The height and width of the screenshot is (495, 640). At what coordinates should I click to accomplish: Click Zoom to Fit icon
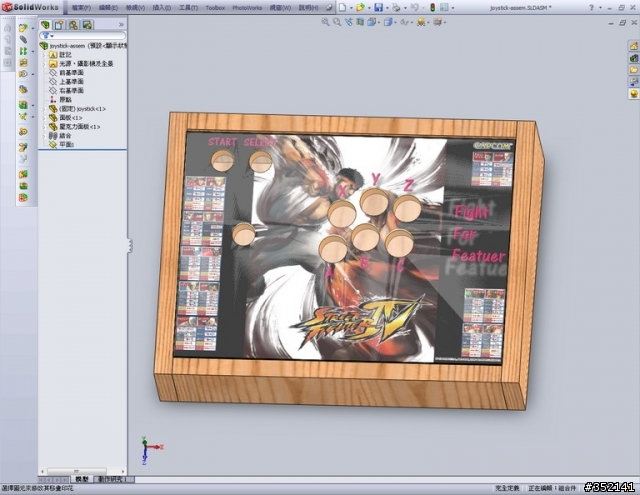(x=325, y=22)
